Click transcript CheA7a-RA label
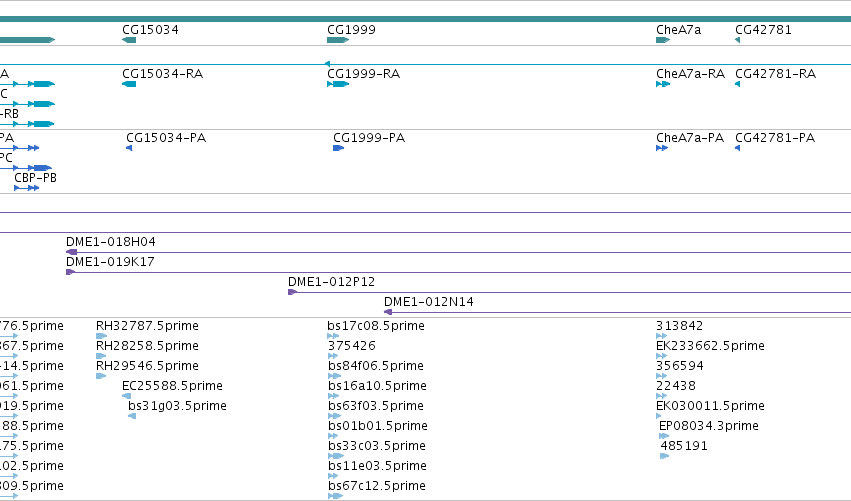 coord(690,74)
